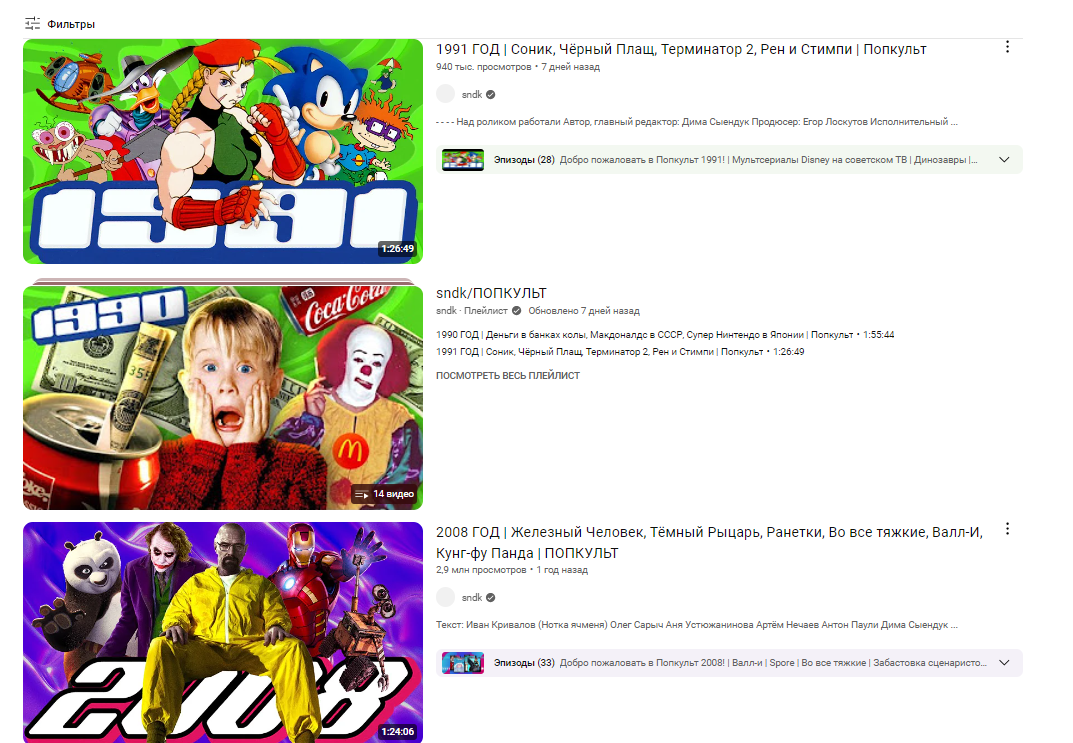Open the 1991 ГОД video title
The width and height of the screenshot is (1073, 743).
(681, 49)
